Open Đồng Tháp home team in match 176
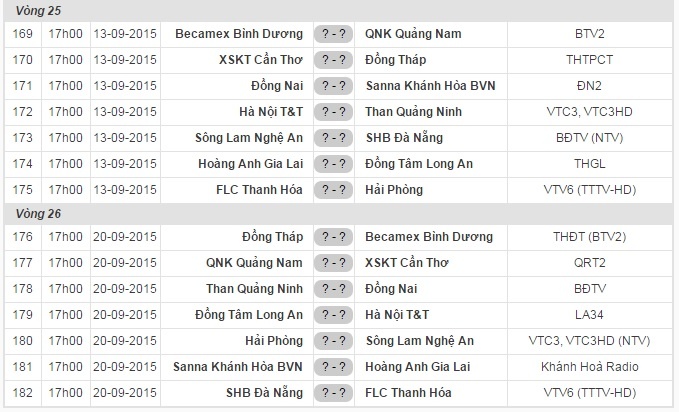679x412 pixels. [271, 237]
